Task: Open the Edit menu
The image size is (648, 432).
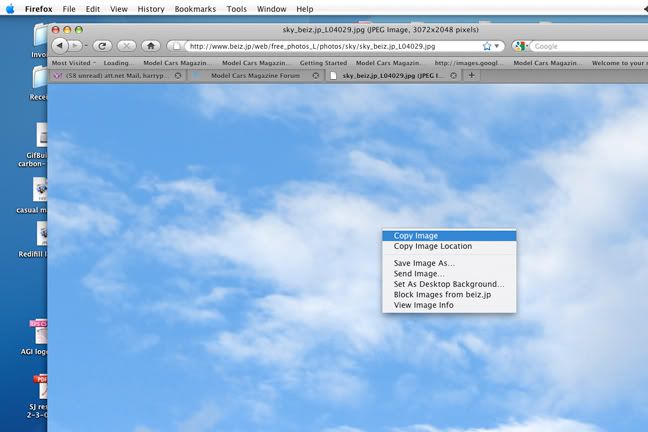Action: click(x=93, y=9)
